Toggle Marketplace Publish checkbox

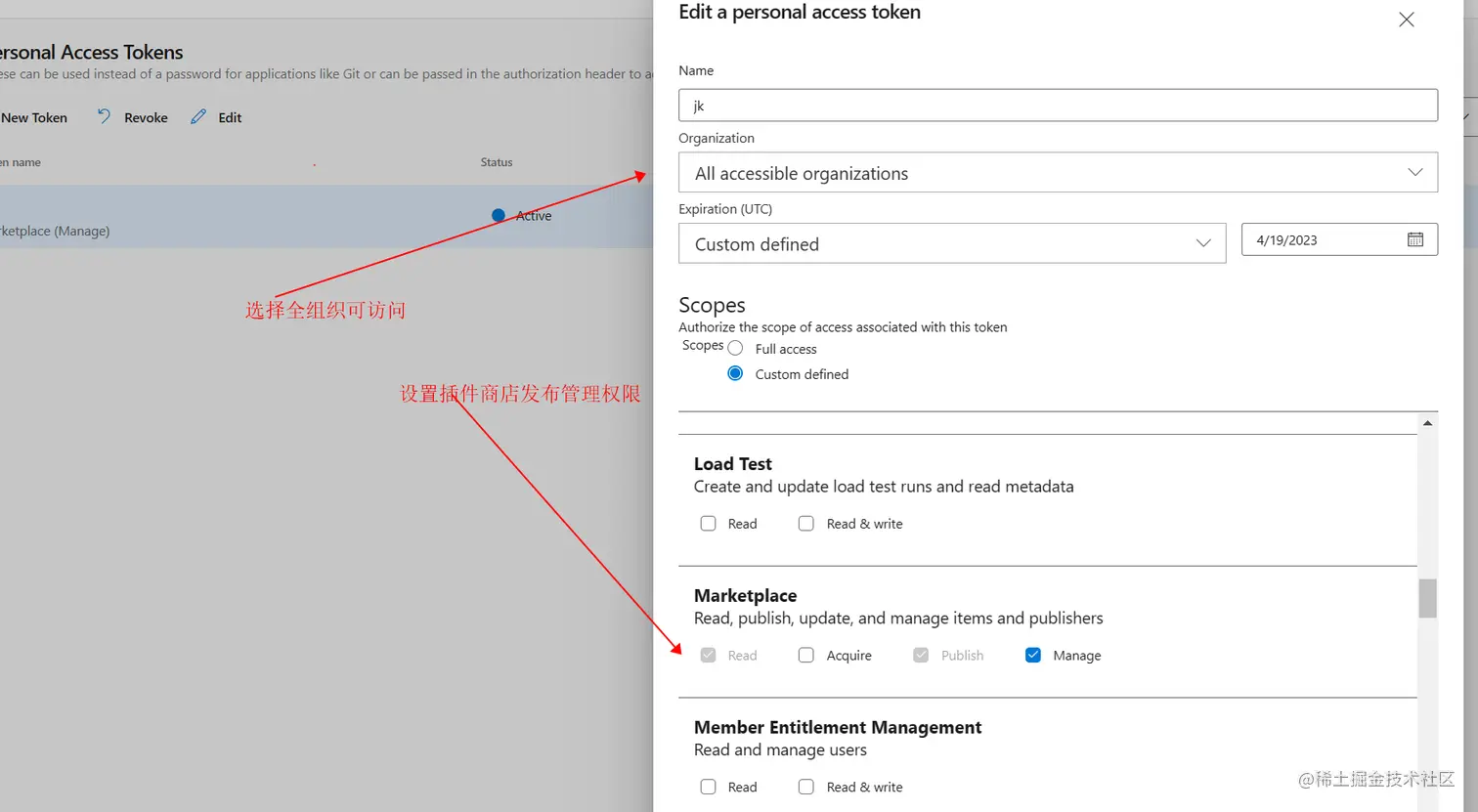(921, 655)
